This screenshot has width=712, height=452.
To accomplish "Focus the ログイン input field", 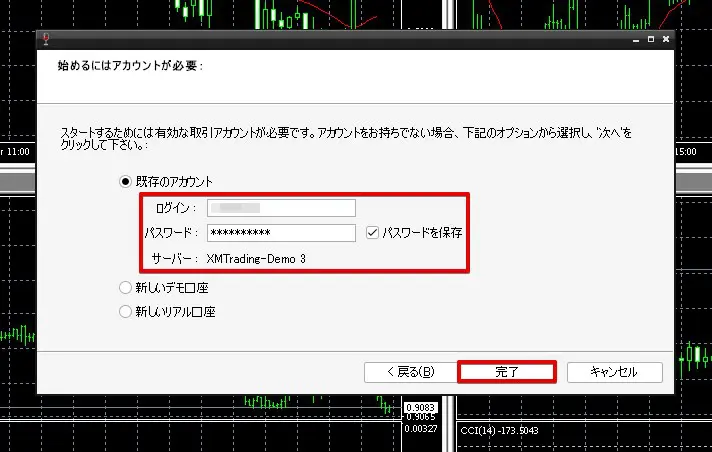I will [281, 208].
